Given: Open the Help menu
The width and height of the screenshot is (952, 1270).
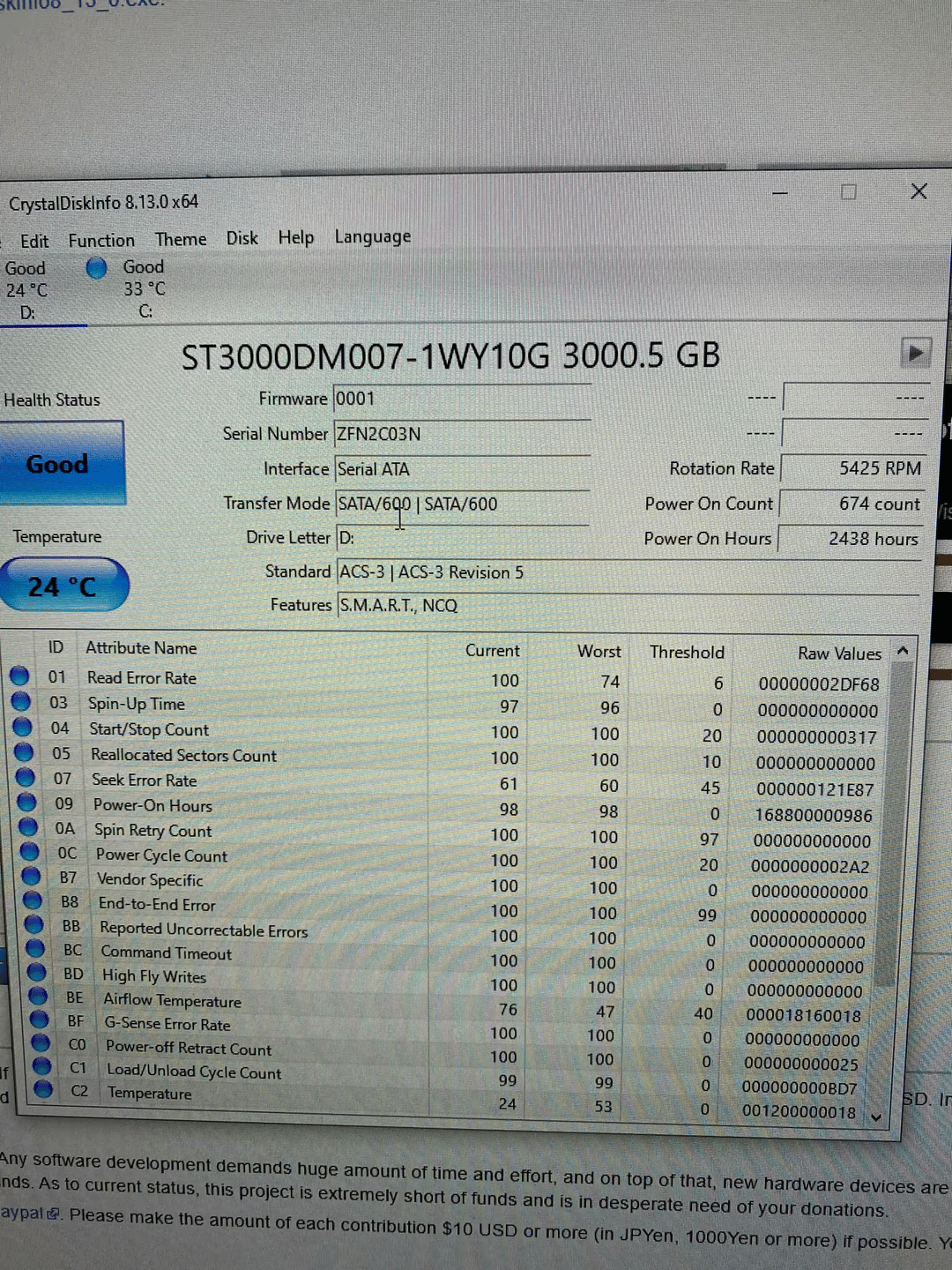Looking at the screenshot, I should pyautogui.click(x=296, y=237).
